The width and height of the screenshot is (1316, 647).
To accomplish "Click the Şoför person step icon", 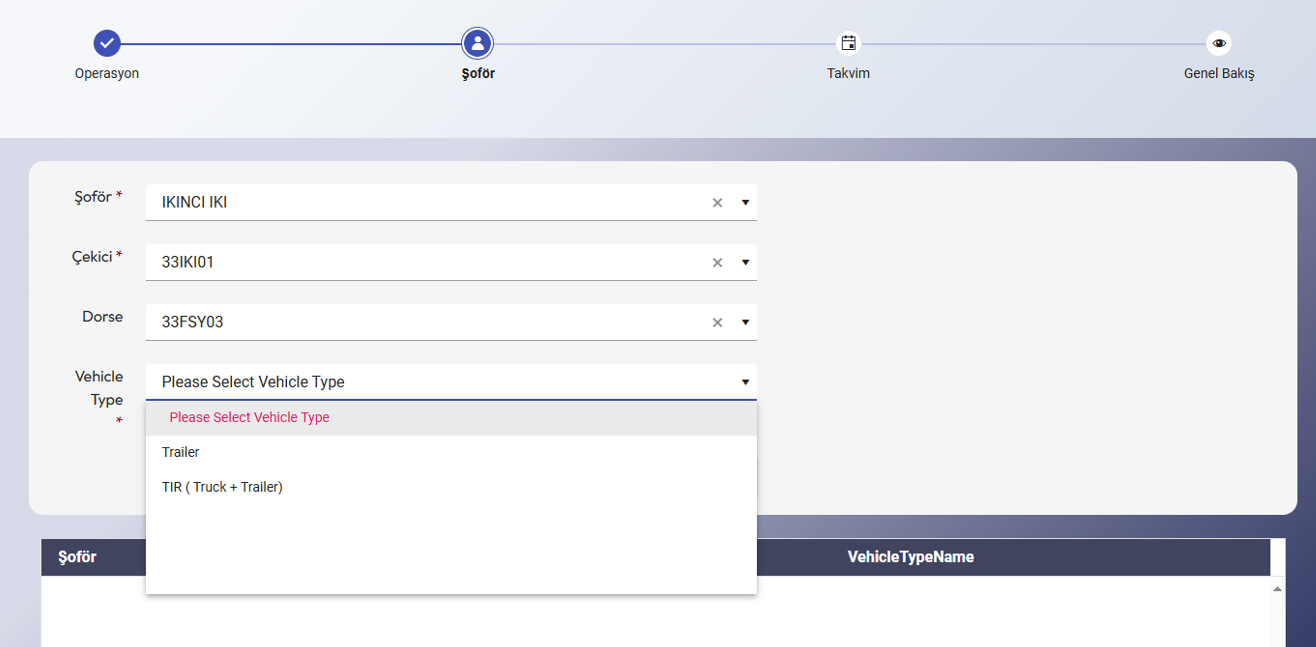I will [478, 43].
